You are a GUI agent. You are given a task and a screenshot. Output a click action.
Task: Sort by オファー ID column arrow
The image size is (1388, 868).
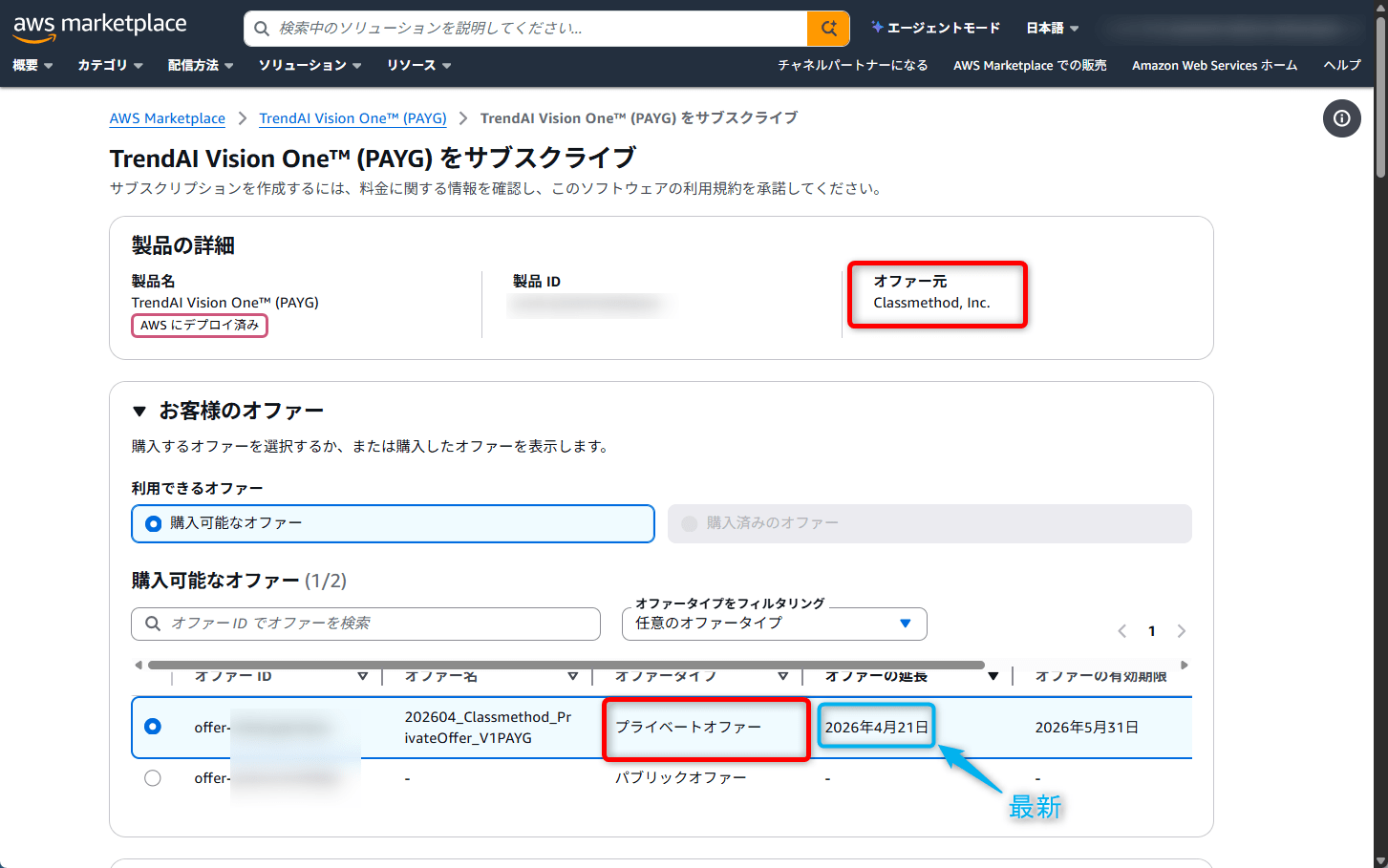[x=363, y=676]
